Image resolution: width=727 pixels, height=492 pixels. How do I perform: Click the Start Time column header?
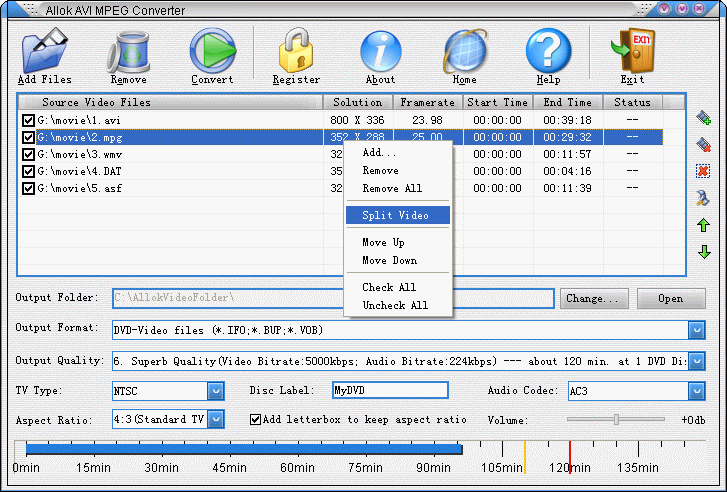pyautogui.click(x=498, y=102)
